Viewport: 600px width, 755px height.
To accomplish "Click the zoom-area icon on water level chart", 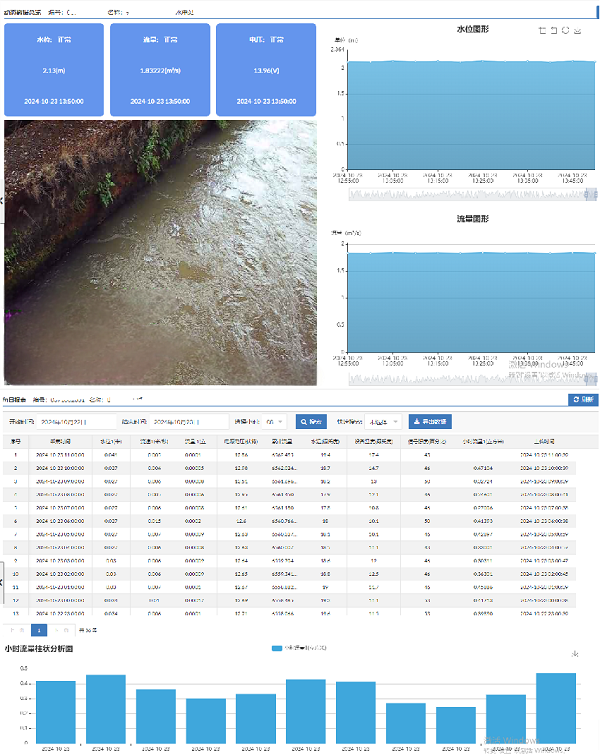I will 541,31.
